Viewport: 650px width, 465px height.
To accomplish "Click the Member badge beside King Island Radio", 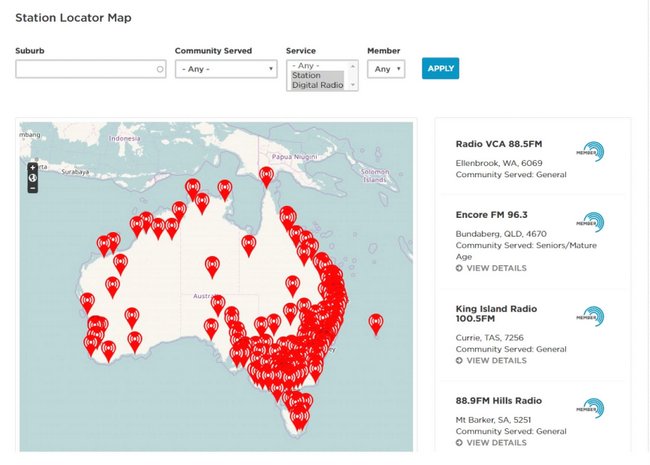I will (x=591, y=316).
